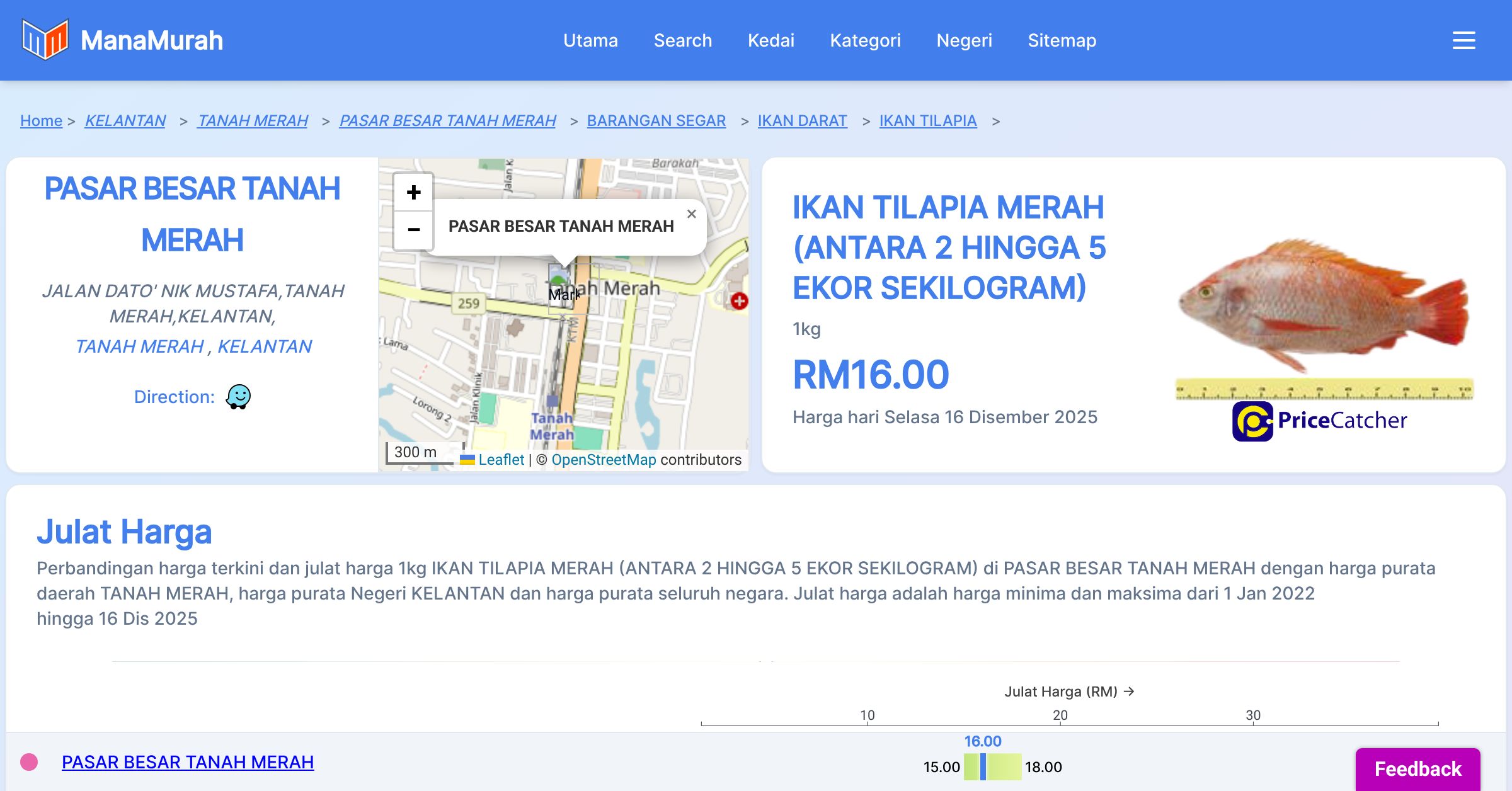This screenshot has height=791, width=1512.
Task: Click the price range bar at 16.00
Action: click(983, 766)
